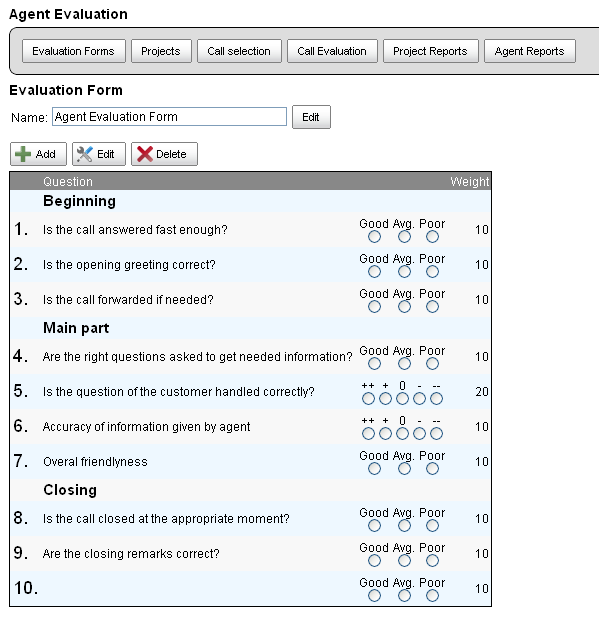
Task: Select 'Are the right questions asked' row
Action: point(250,357)
